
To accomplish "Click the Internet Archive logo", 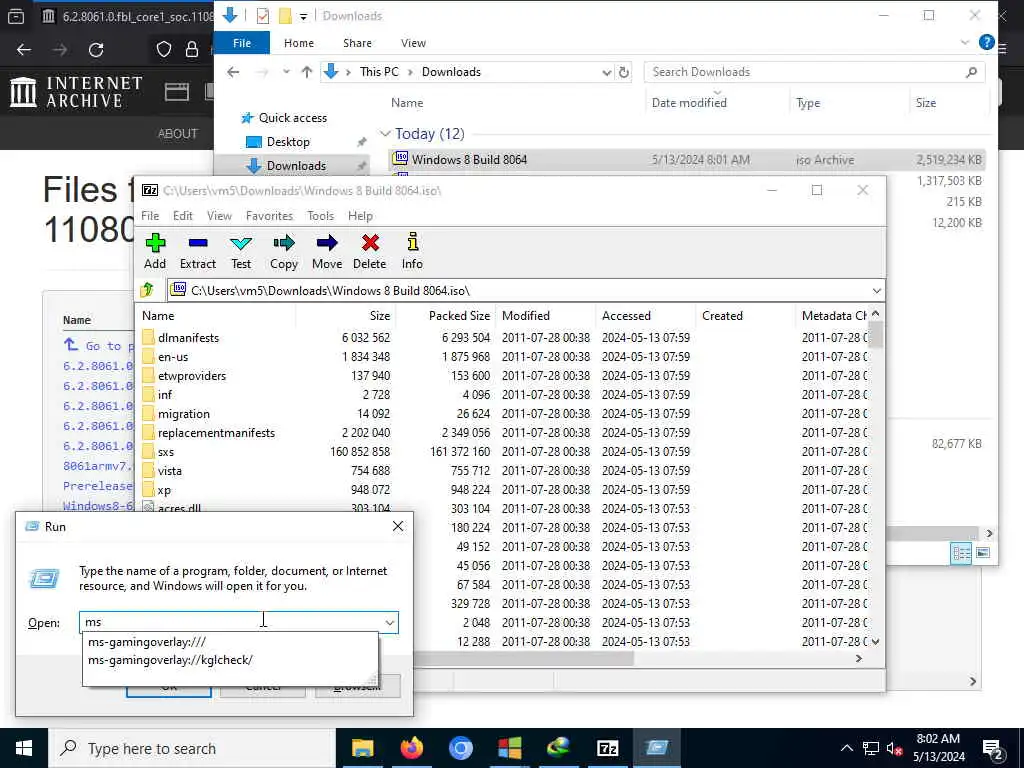I will click(x=76, y=91).
